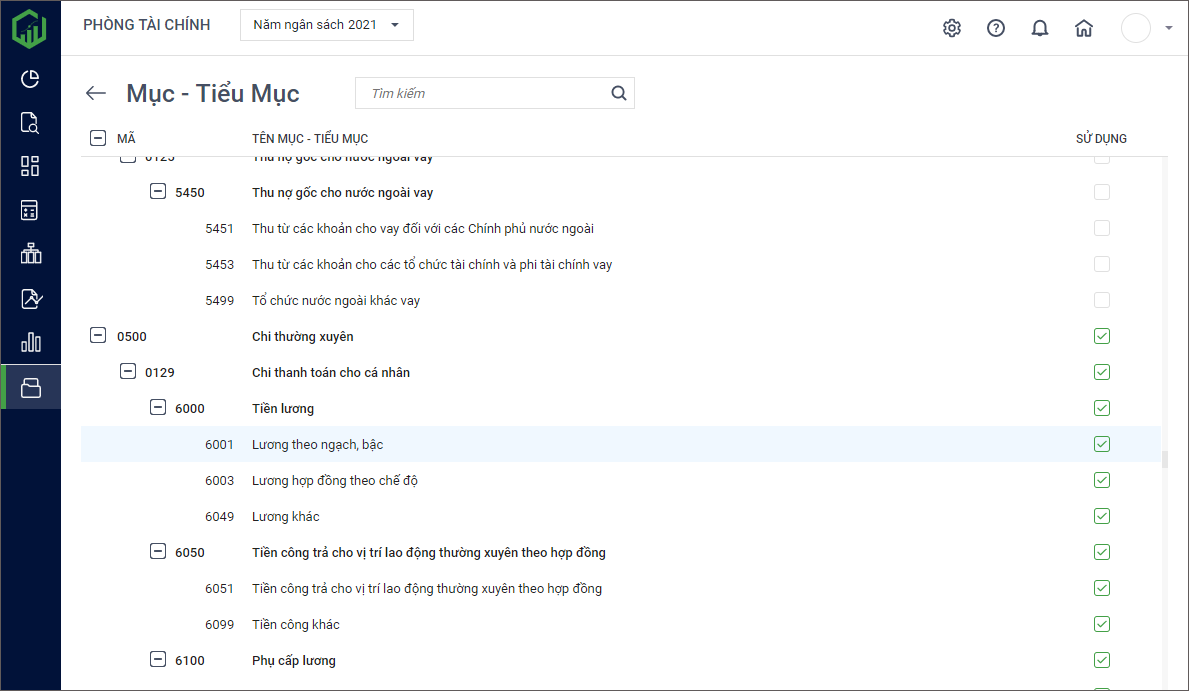Select the row Lương hợp đồng theo chế độ
Screen dimensions: 1189x691
[334, 480]
